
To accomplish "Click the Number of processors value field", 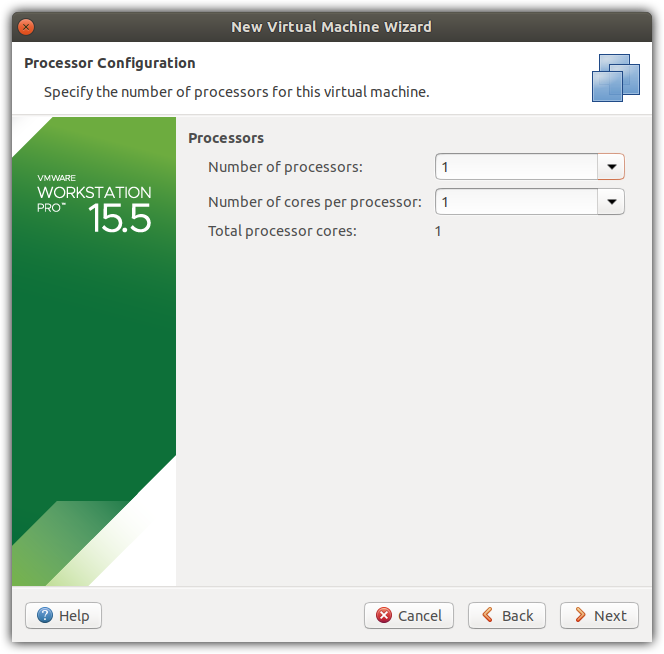I will [x=517, y=167].
